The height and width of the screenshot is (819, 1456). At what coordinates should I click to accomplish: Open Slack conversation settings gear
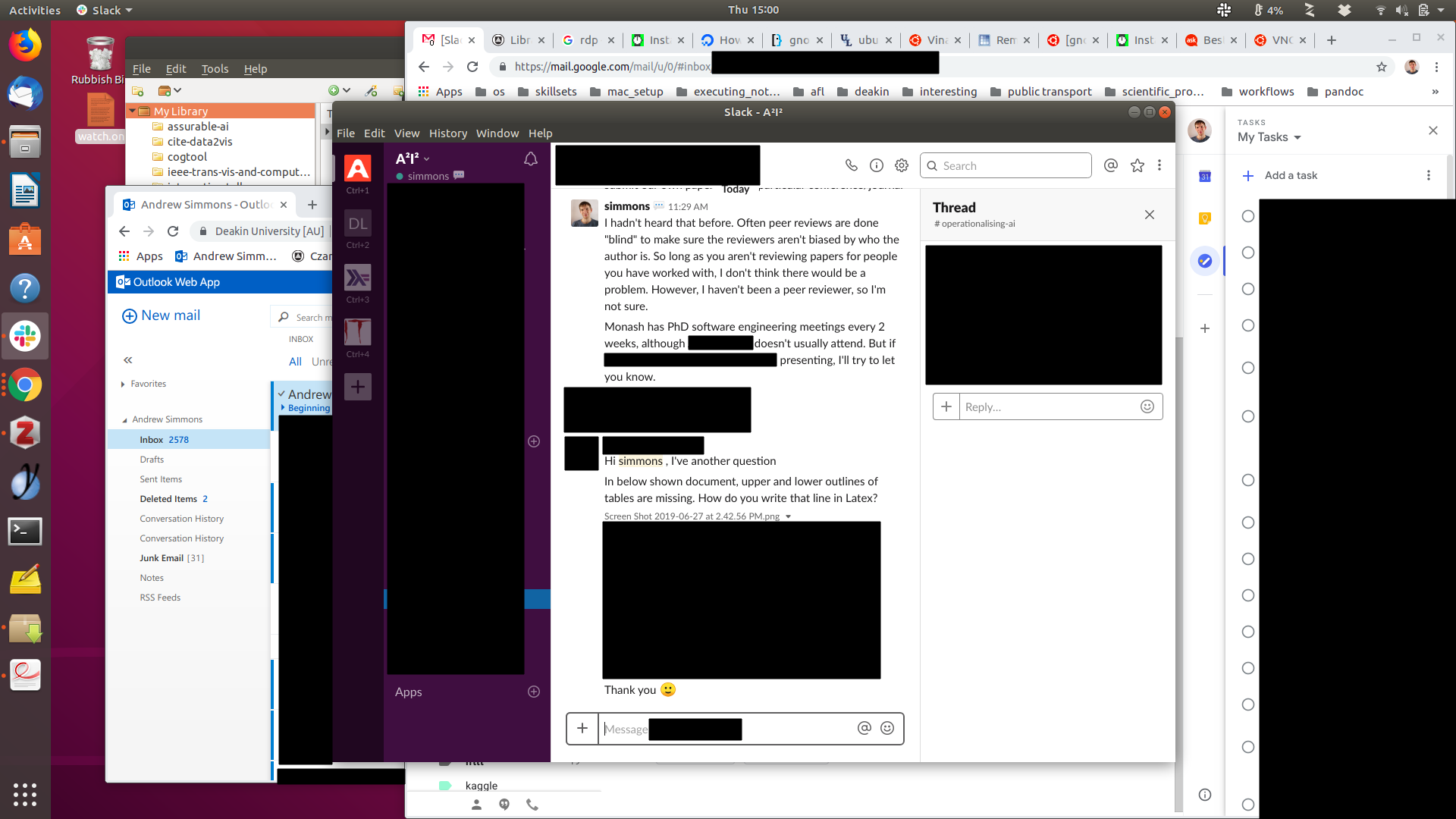point(901,165)
